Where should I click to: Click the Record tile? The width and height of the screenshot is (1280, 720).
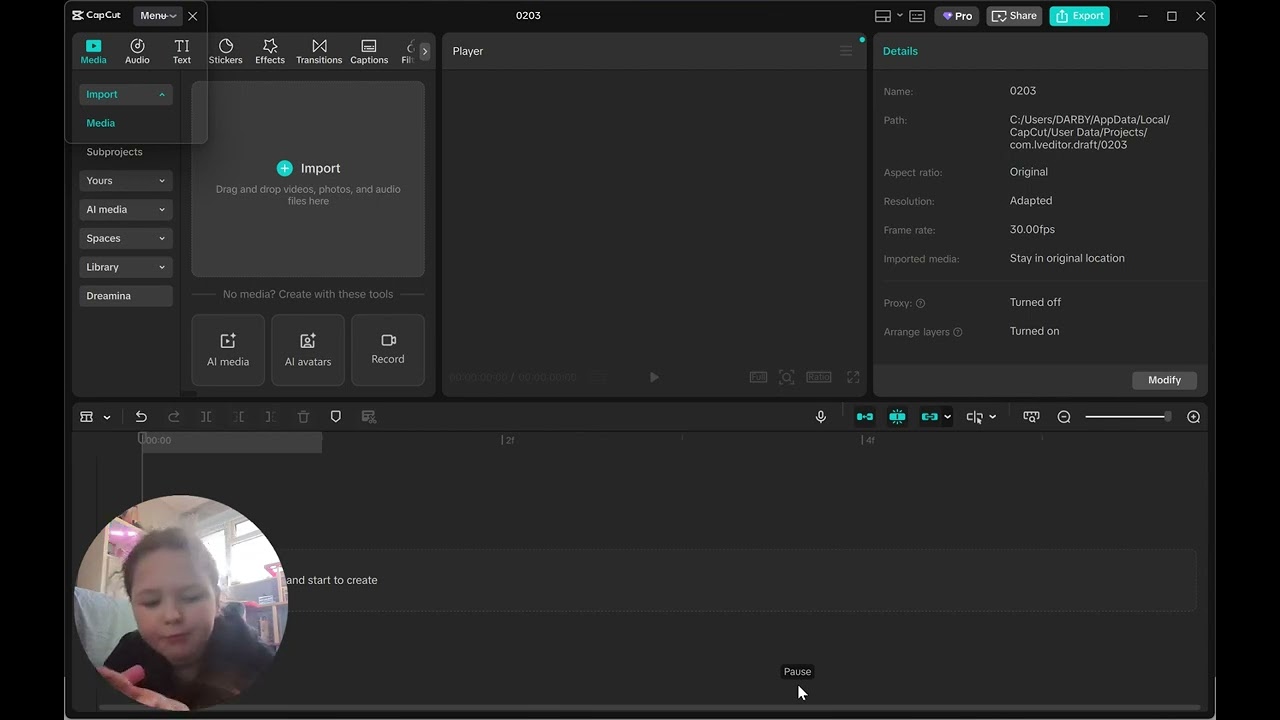pyautogui.click(x=388, y=350)
